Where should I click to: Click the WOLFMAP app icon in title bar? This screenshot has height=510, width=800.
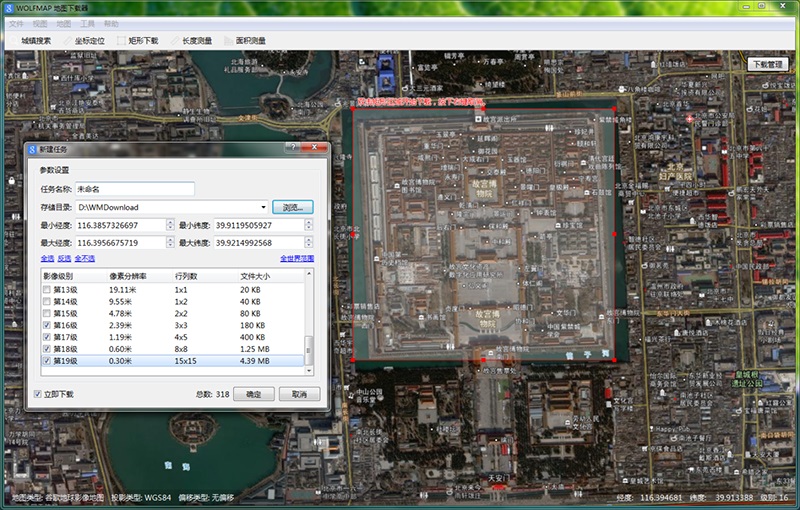click(x=9, y=8)
